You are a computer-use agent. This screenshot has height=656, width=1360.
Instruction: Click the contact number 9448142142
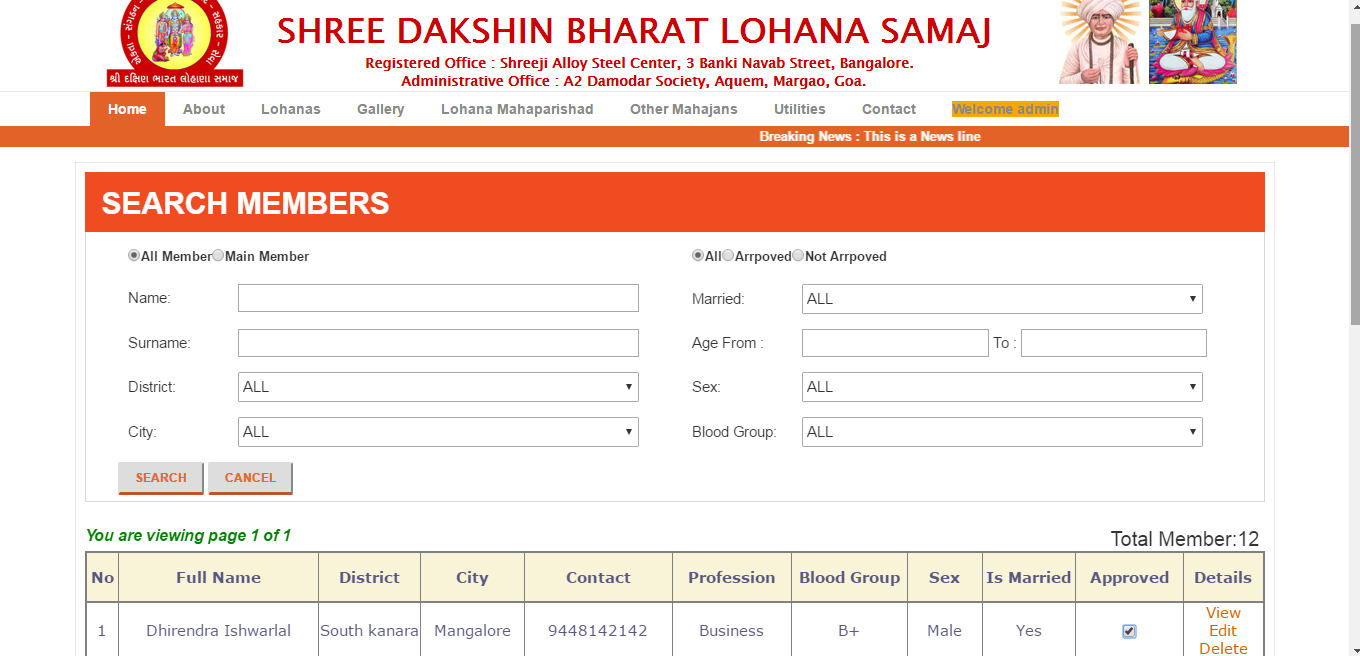click(x=598, y=631)
